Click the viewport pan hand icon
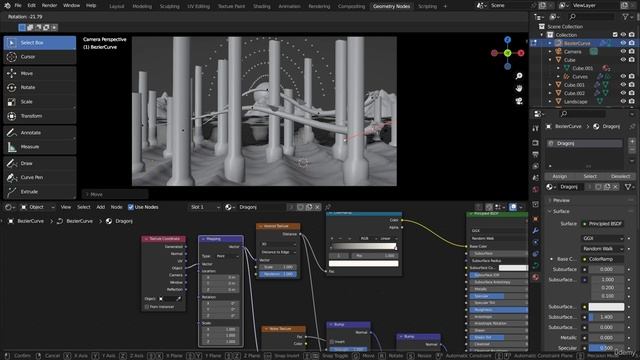The width and height of the screenshot is (640, 360). 519,89
